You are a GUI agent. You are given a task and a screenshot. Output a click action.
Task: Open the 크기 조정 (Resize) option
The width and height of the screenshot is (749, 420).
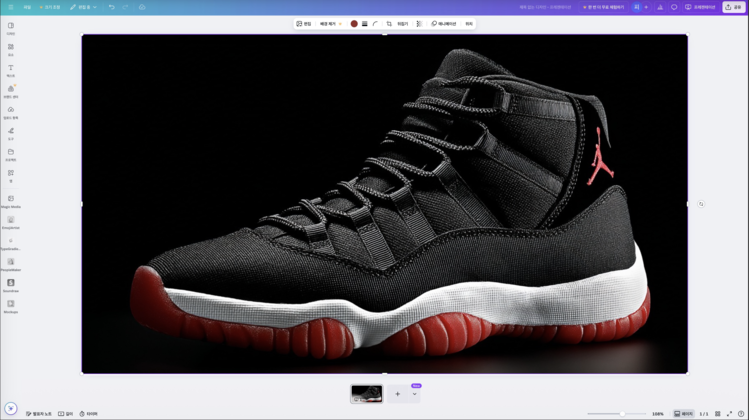pos(50,7)
